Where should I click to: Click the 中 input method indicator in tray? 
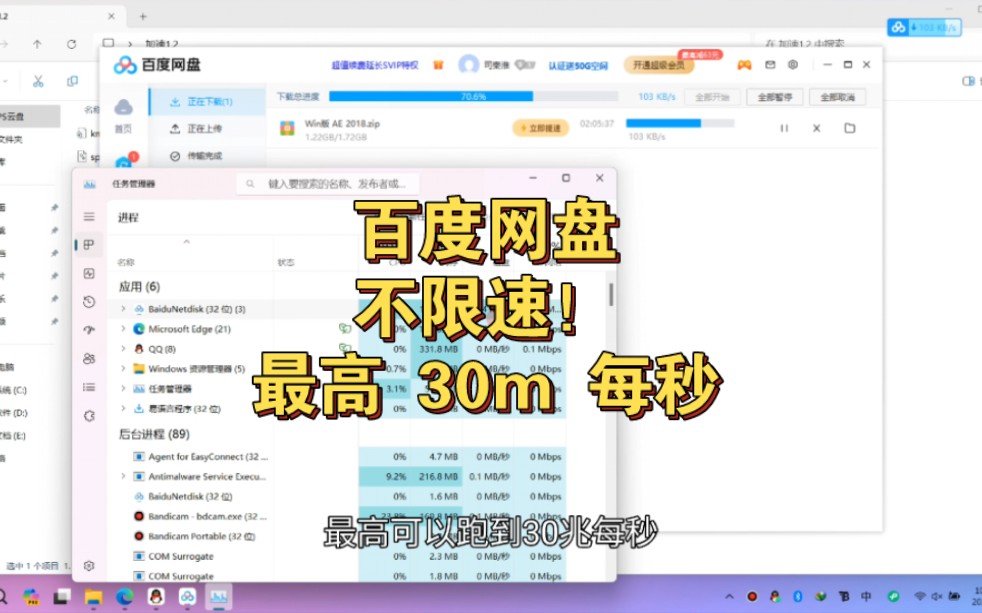click(866, 597)
